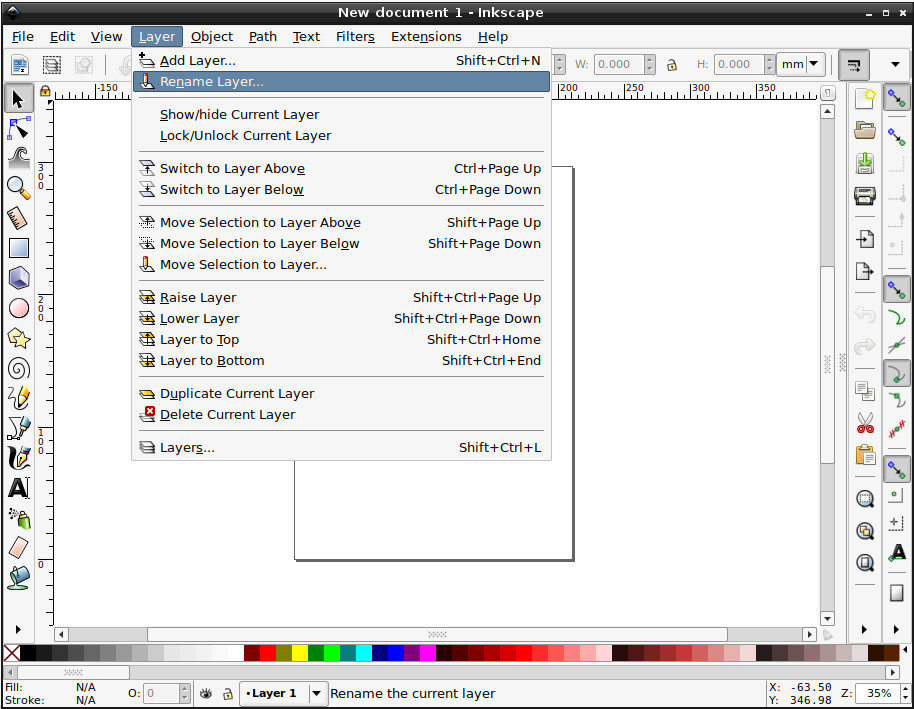The height and width of the screenshot is (709, 914).
Task: Expand the tool controls overflow arrow
Action: pos(895,64)
